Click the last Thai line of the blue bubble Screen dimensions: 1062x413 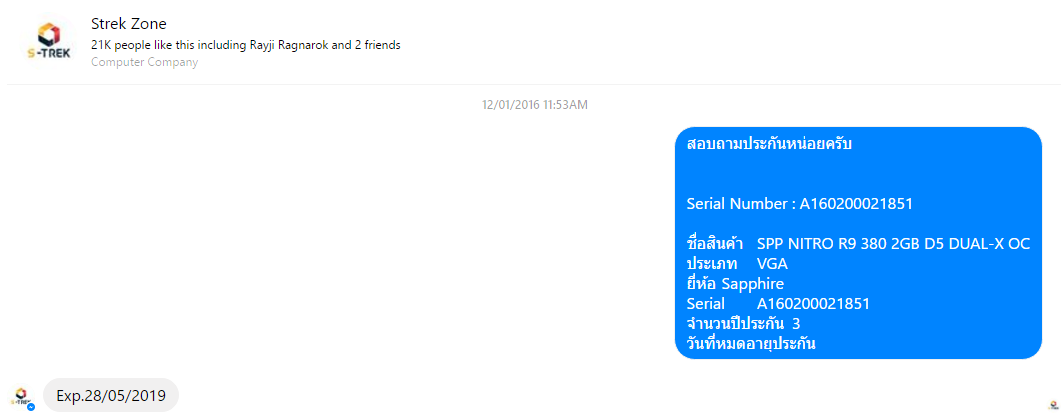(751, 344)
